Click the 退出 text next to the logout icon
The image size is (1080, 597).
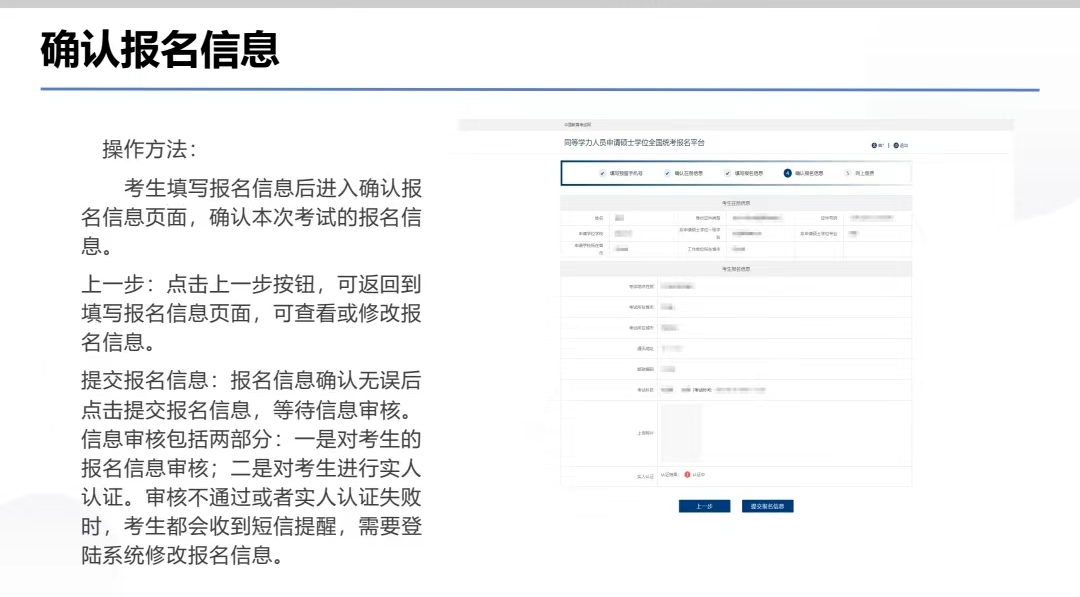coord(905,145)
